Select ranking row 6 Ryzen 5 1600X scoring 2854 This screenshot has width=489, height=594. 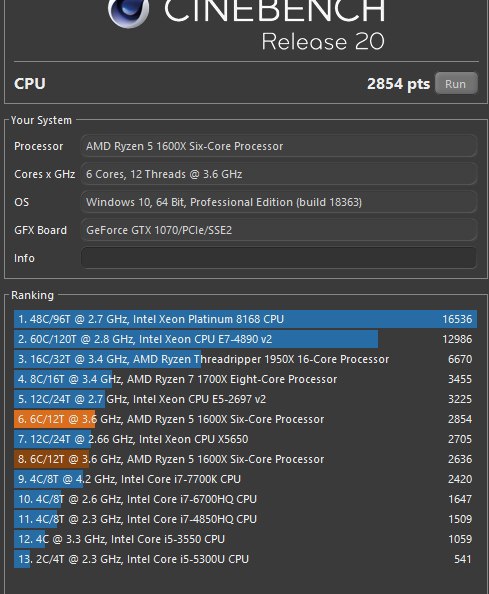(x=245, y=419)
